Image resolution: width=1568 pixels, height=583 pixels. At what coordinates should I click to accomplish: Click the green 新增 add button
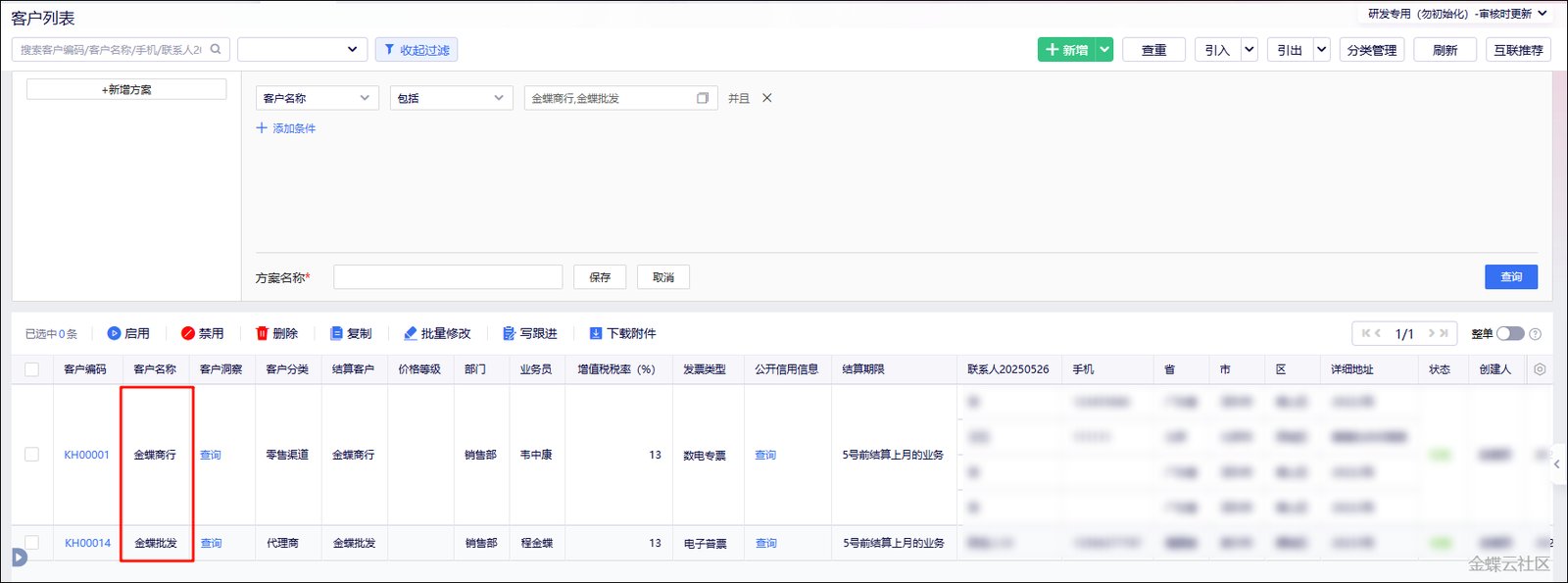coord(1066,50)
